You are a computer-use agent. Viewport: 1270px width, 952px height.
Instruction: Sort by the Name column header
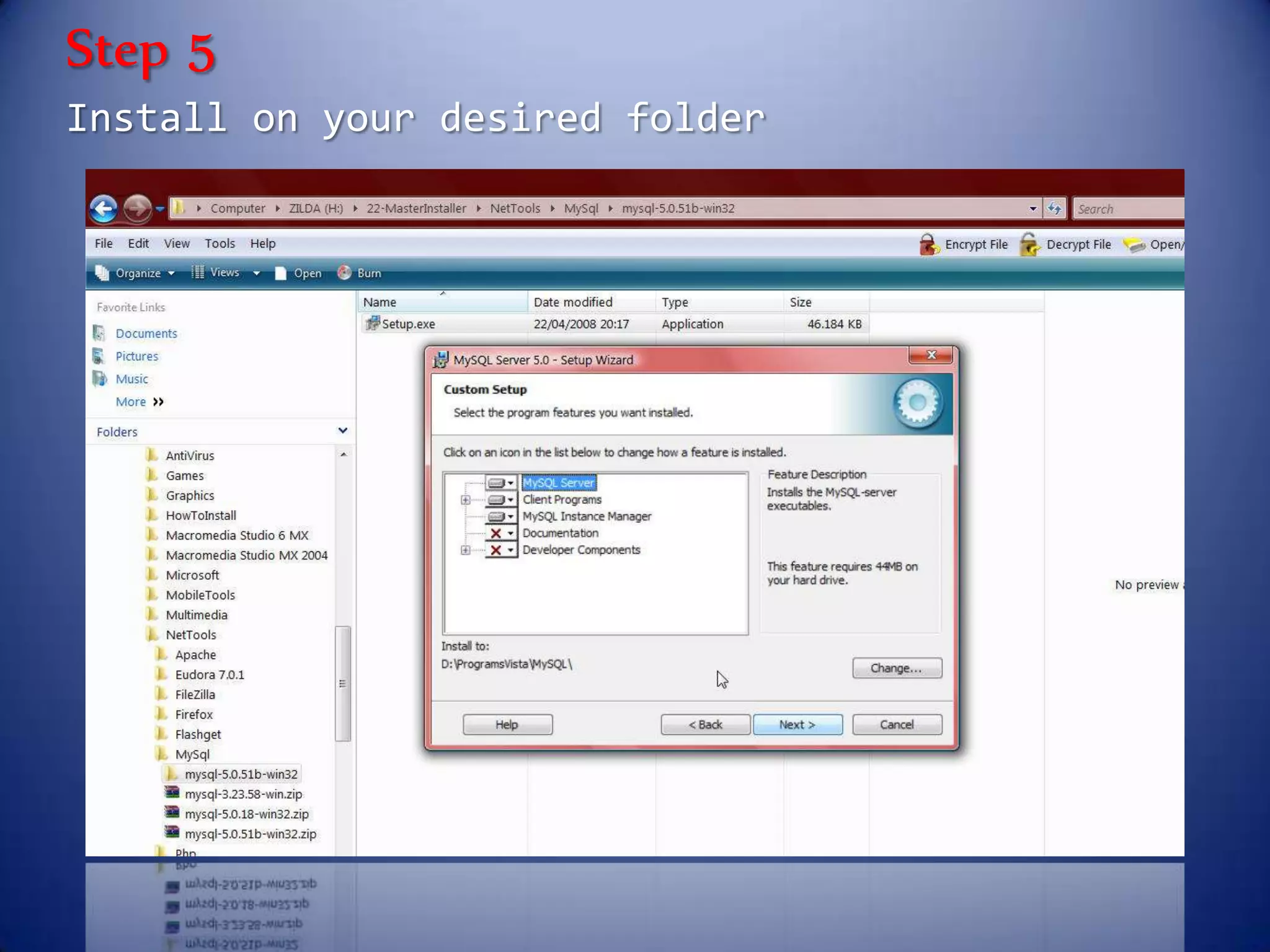click(443, 302)
